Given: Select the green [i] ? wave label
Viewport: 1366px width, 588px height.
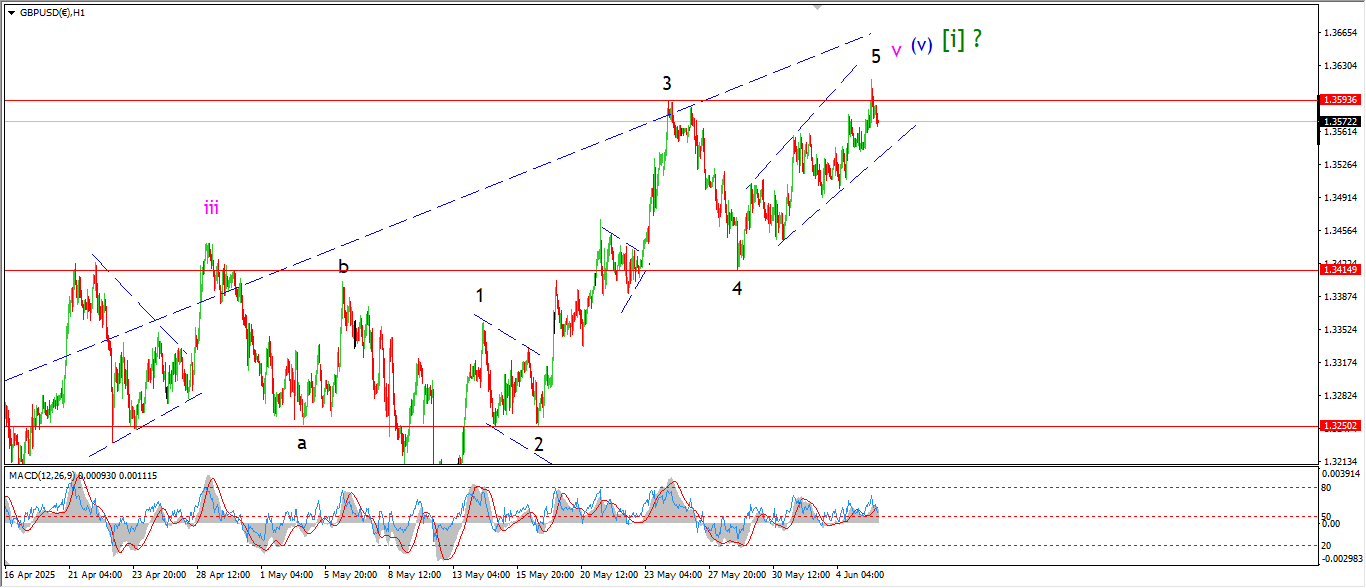Looking at the screenshot, I should [x=961, y=40].
